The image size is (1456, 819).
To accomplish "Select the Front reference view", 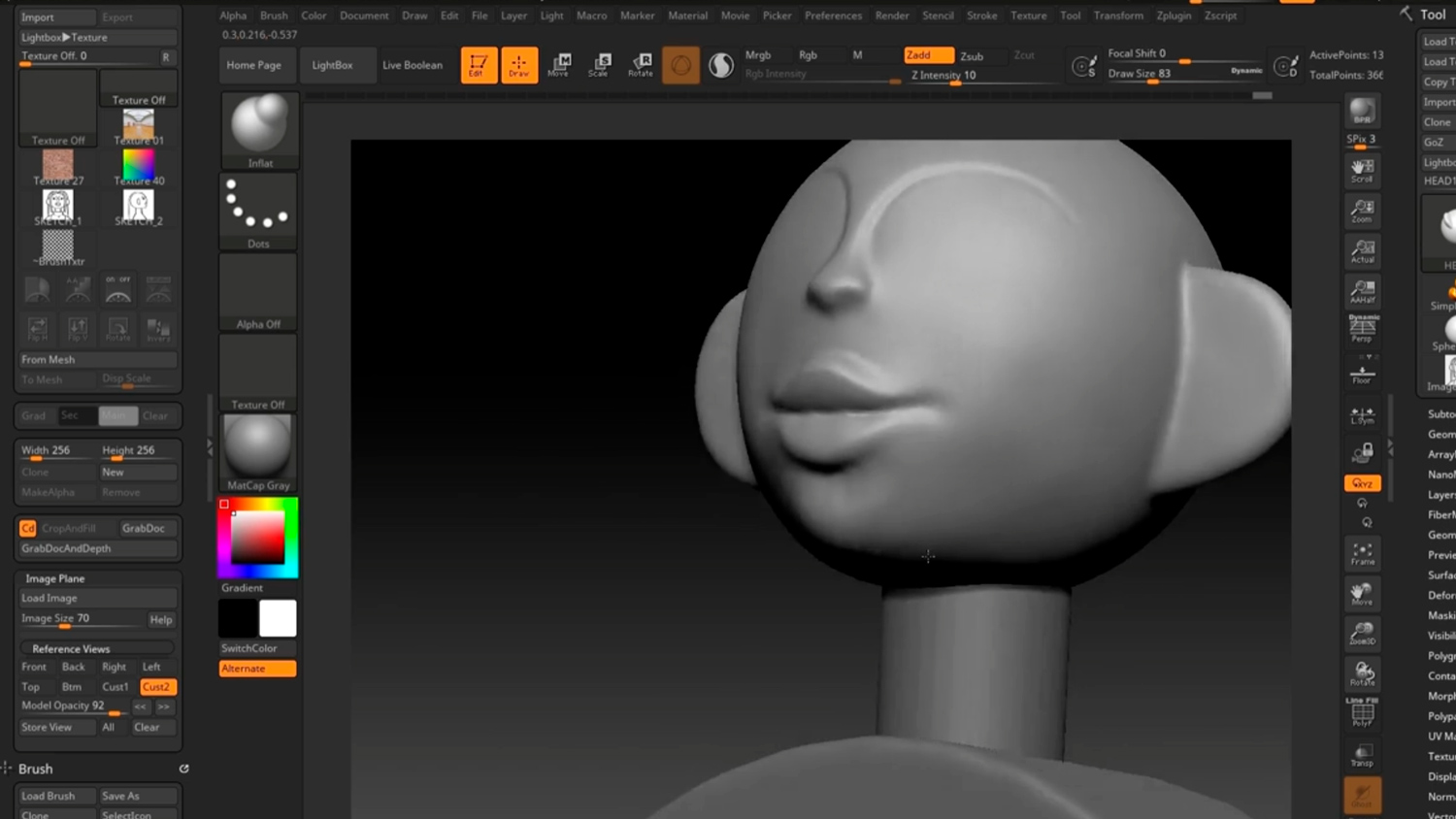I will pos(34,667).
